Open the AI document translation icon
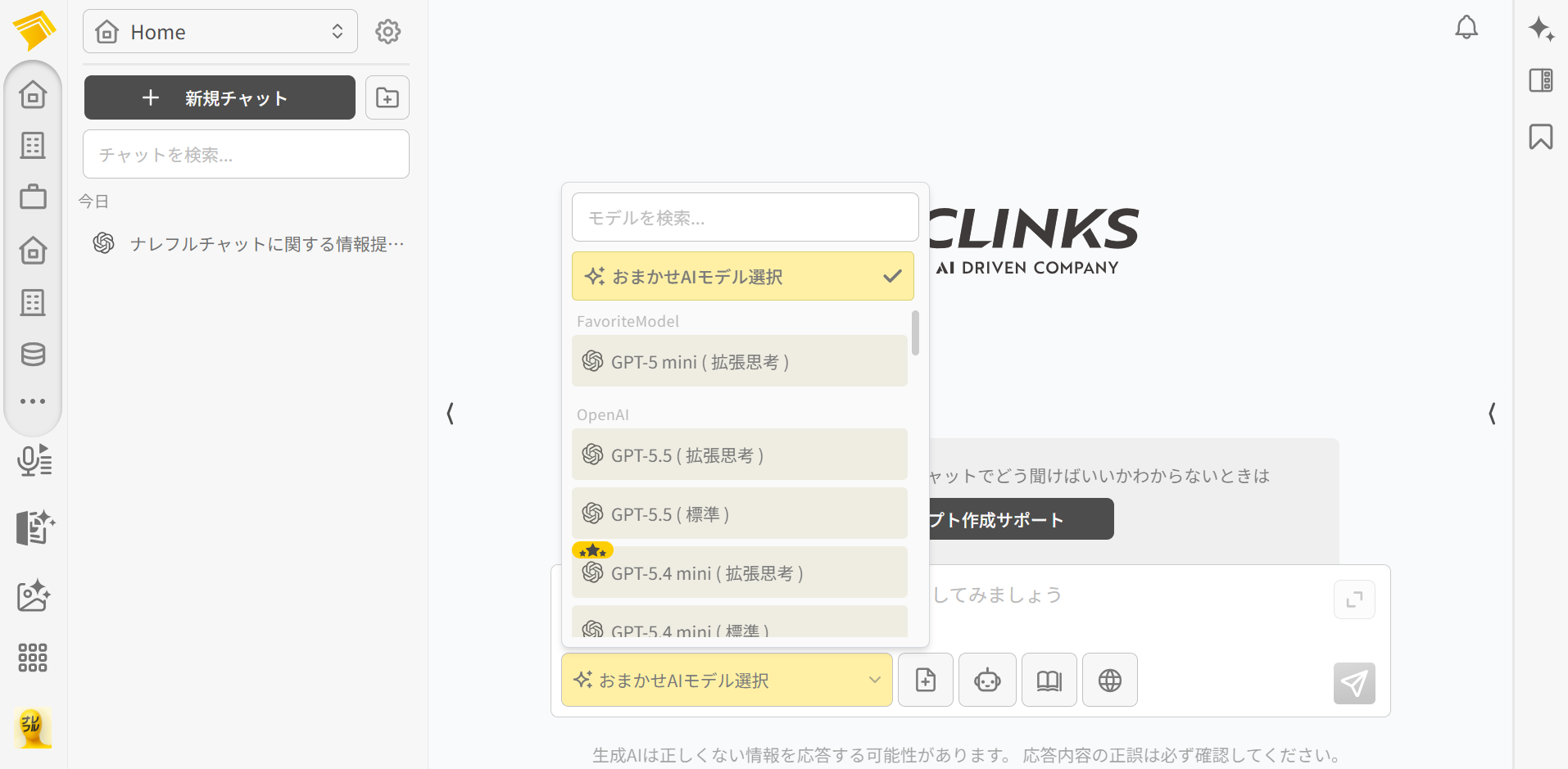 coord(34,527)
